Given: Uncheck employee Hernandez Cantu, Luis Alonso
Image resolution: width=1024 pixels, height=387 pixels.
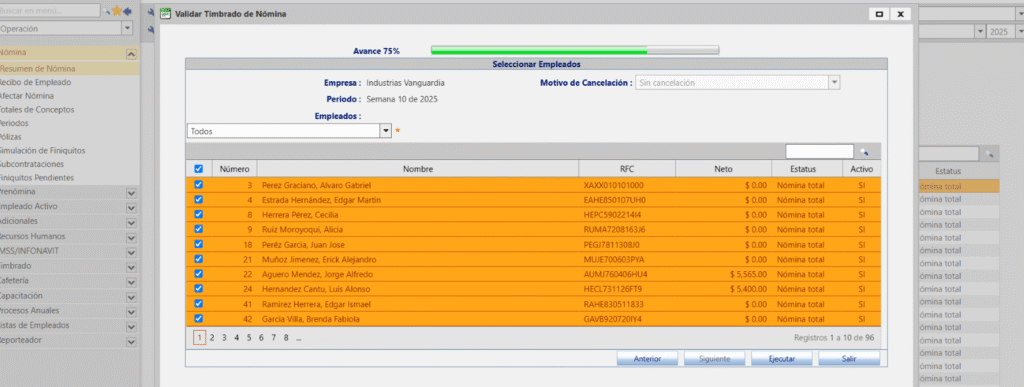Looking at the screenshot, I should [x=199, y=288].
